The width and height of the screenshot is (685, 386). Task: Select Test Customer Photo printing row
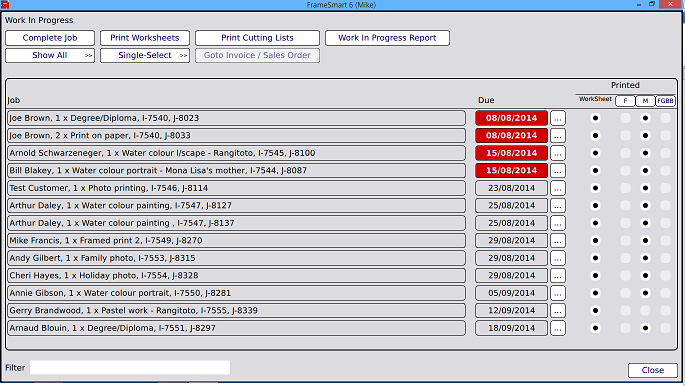(236, 188)
